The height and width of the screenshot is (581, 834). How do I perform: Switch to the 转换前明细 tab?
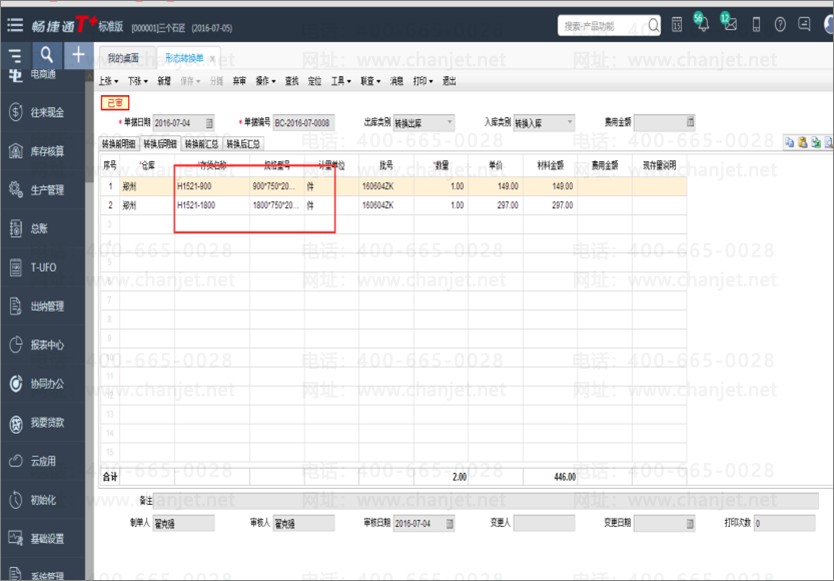pos(119,144)
